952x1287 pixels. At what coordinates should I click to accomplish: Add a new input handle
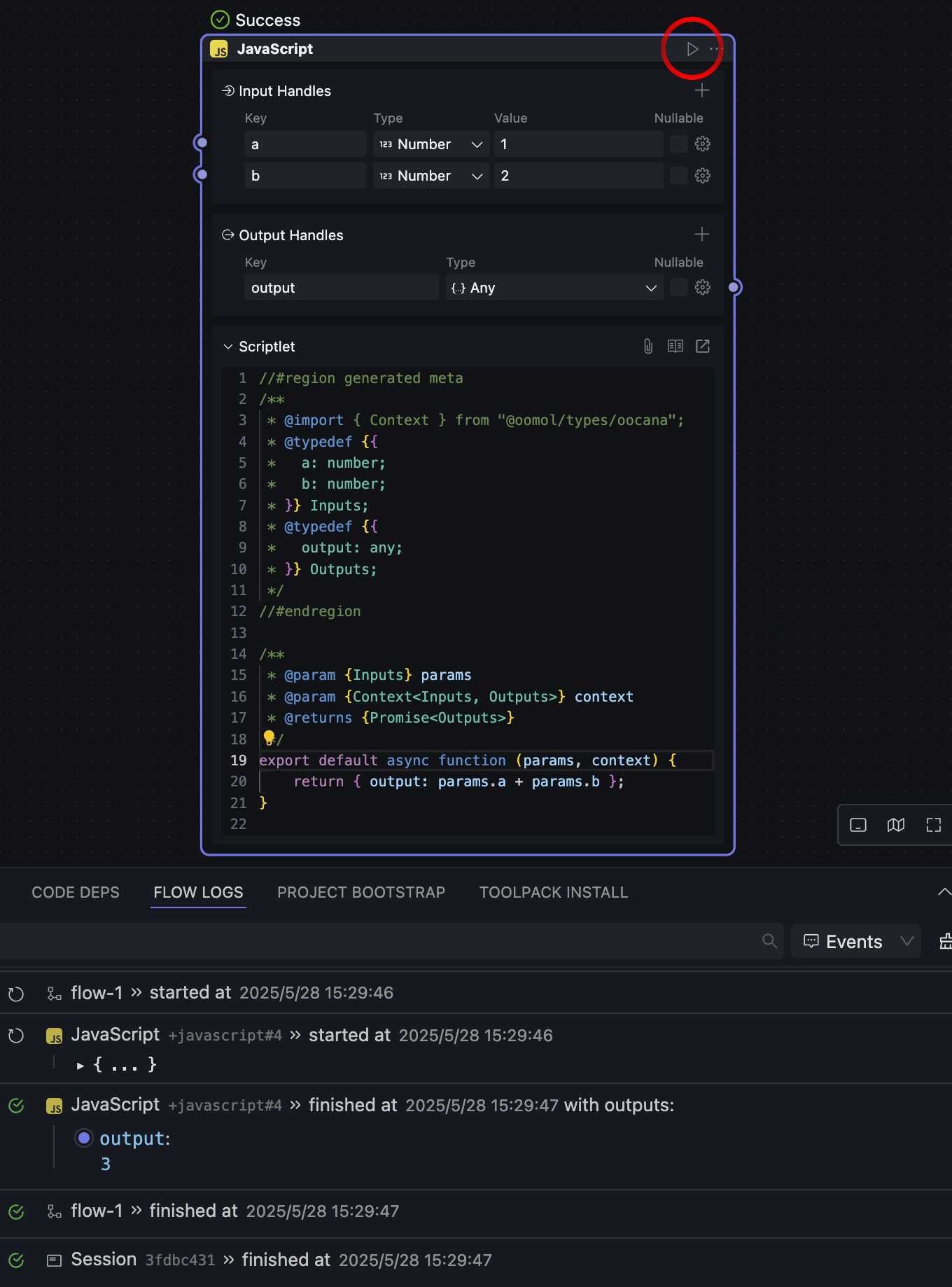click(701, 90)
